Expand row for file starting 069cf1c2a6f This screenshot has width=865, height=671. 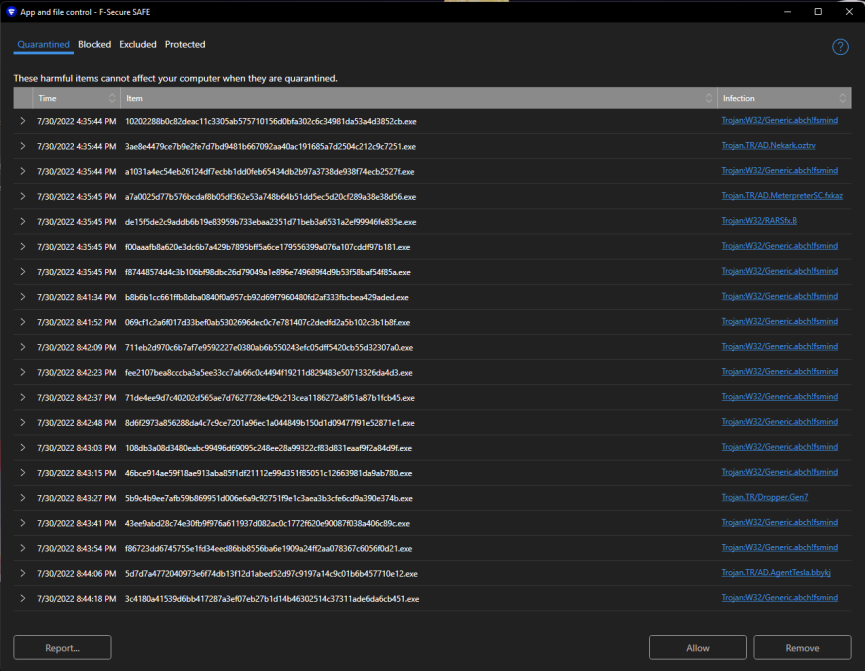(23, 322)
